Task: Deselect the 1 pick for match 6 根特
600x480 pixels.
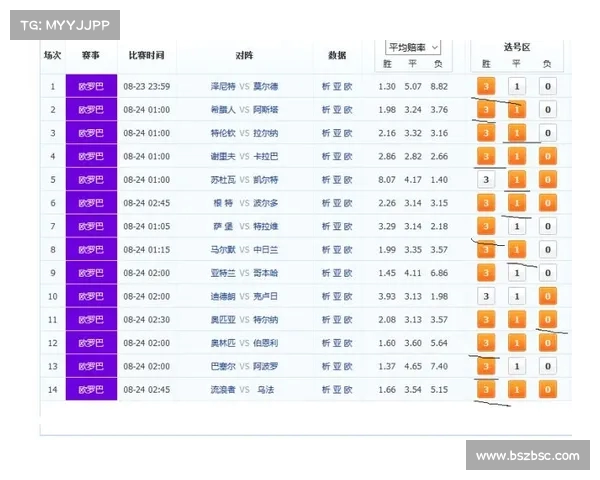Action: point(517,203)
